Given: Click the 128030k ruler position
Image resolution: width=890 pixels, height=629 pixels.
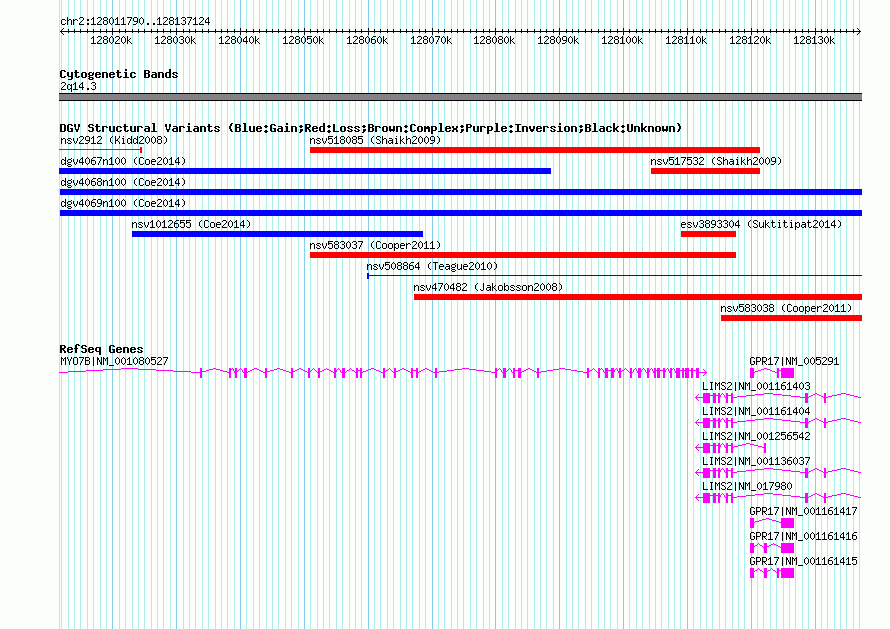Looking at the screenshot, I should point(175,40).
